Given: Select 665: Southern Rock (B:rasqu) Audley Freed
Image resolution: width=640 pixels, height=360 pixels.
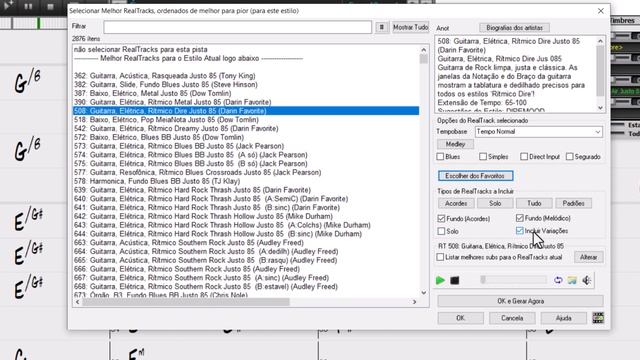Looking at the screenshot, I should 205,260.
